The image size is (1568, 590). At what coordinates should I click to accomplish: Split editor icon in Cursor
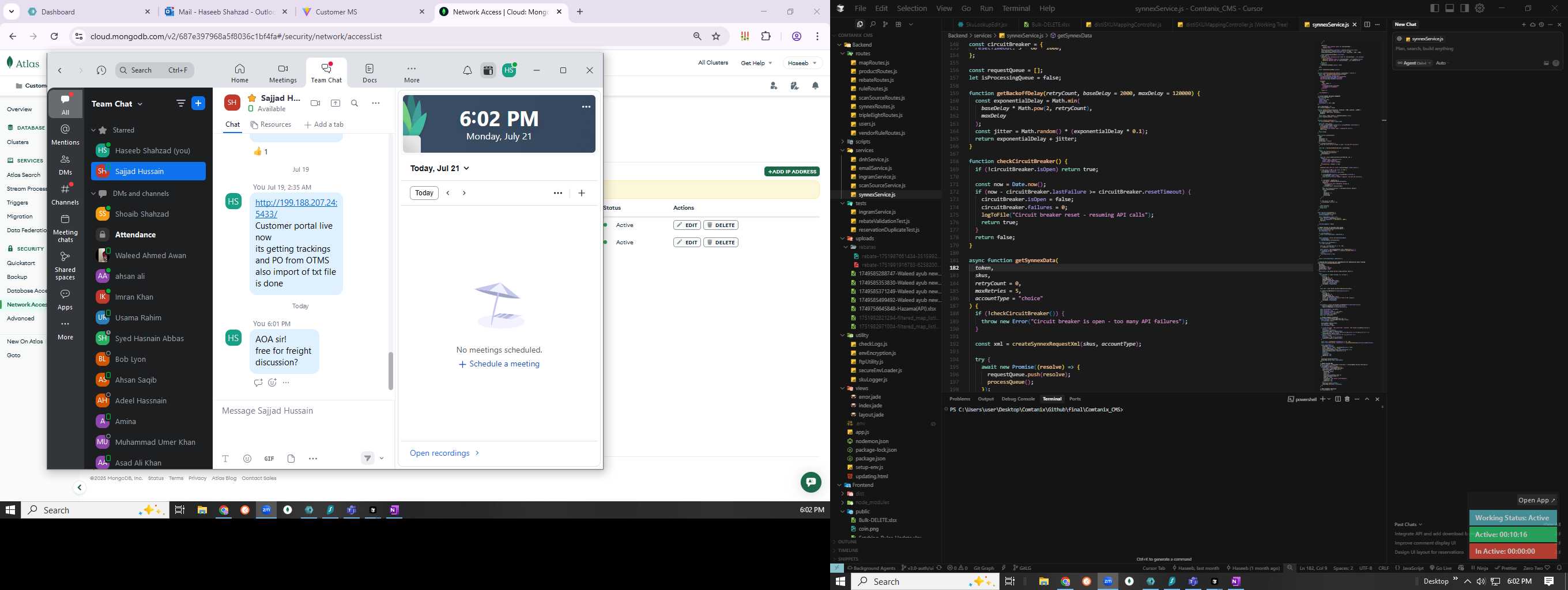click(x=1367, y=24)
